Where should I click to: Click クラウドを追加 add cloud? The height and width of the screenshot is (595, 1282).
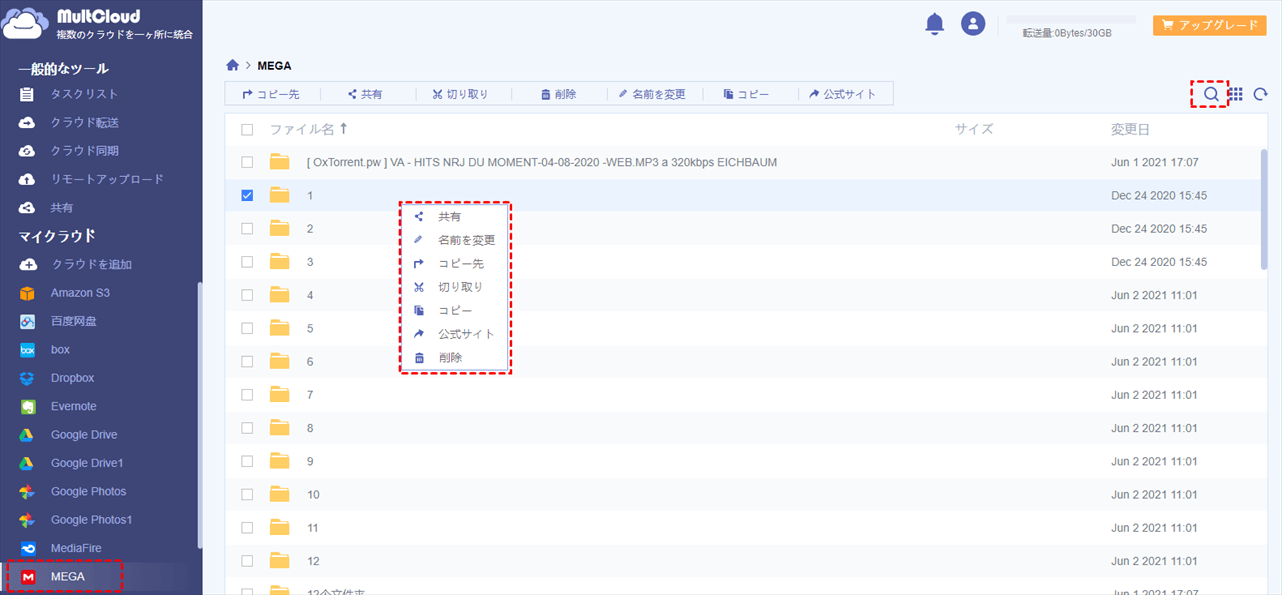click(91, 264)
